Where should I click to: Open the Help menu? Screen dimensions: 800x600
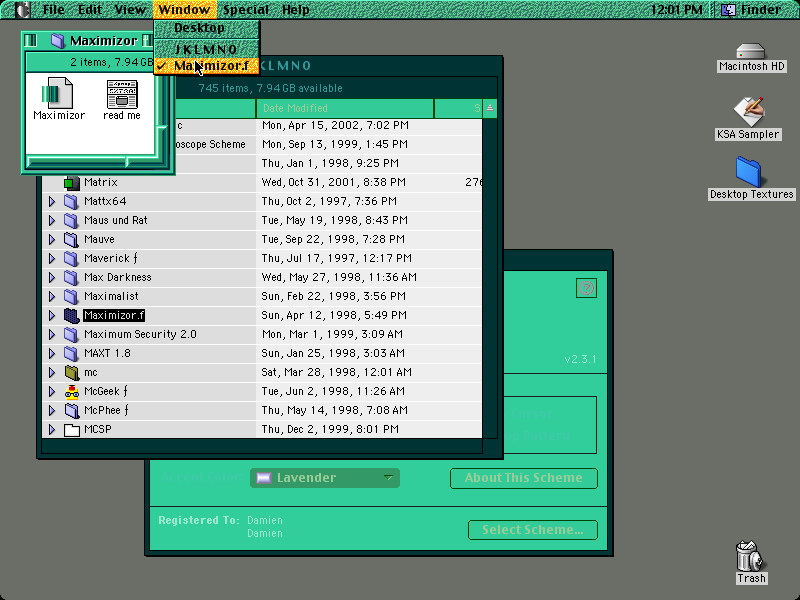tap(295, 9)
